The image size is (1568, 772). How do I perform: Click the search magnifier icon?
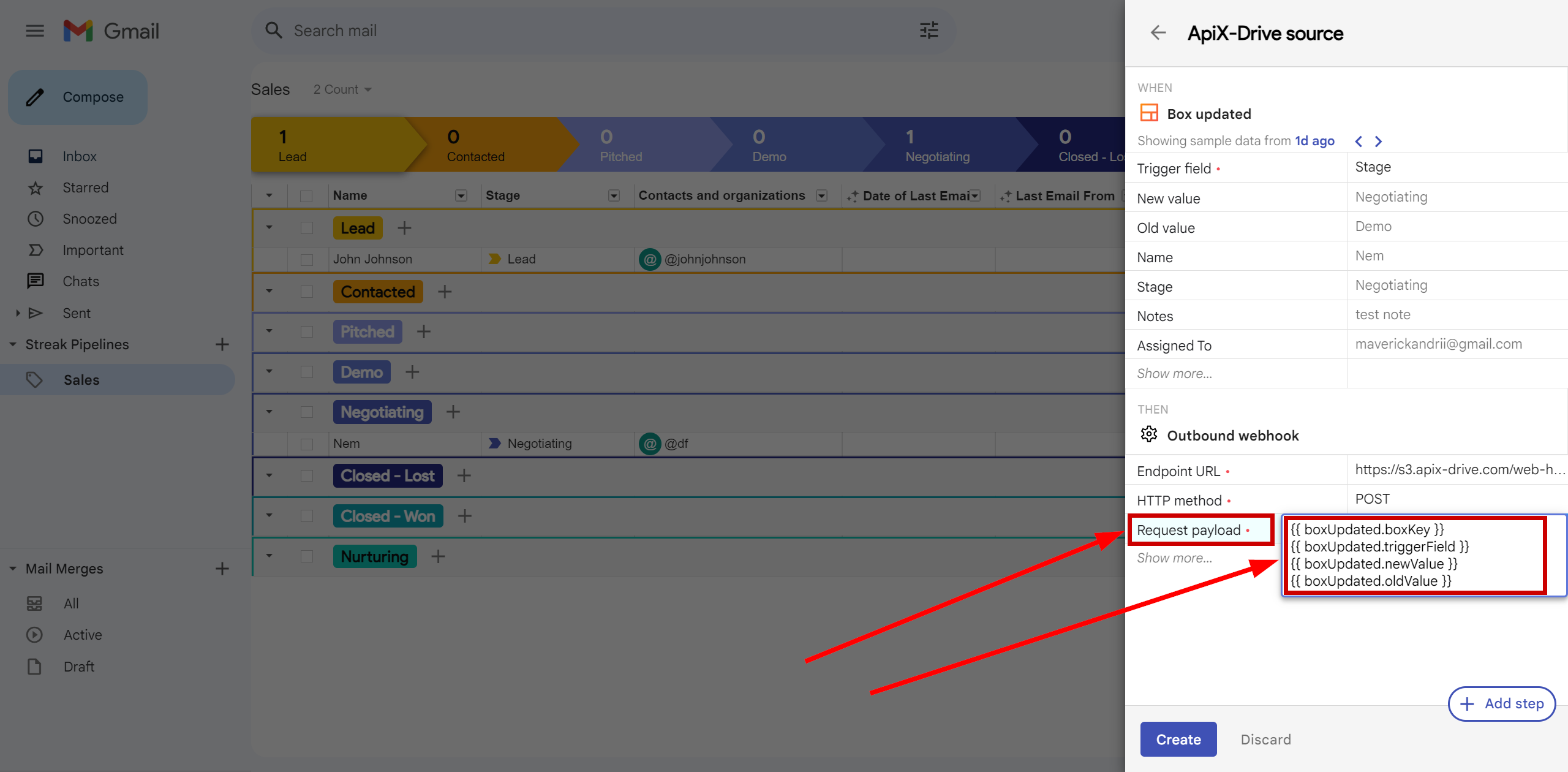click(x=273, y=31)
